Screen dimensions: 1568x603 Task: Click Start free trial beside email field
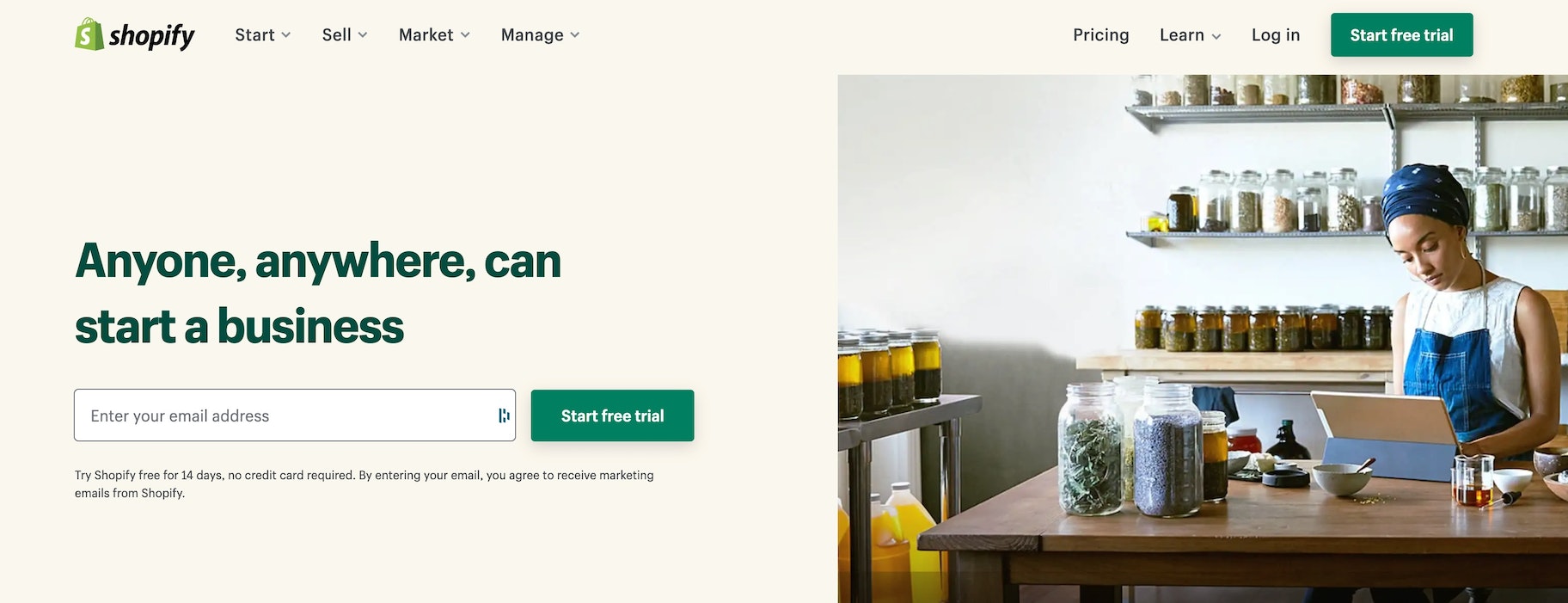(x=613, y=415)
